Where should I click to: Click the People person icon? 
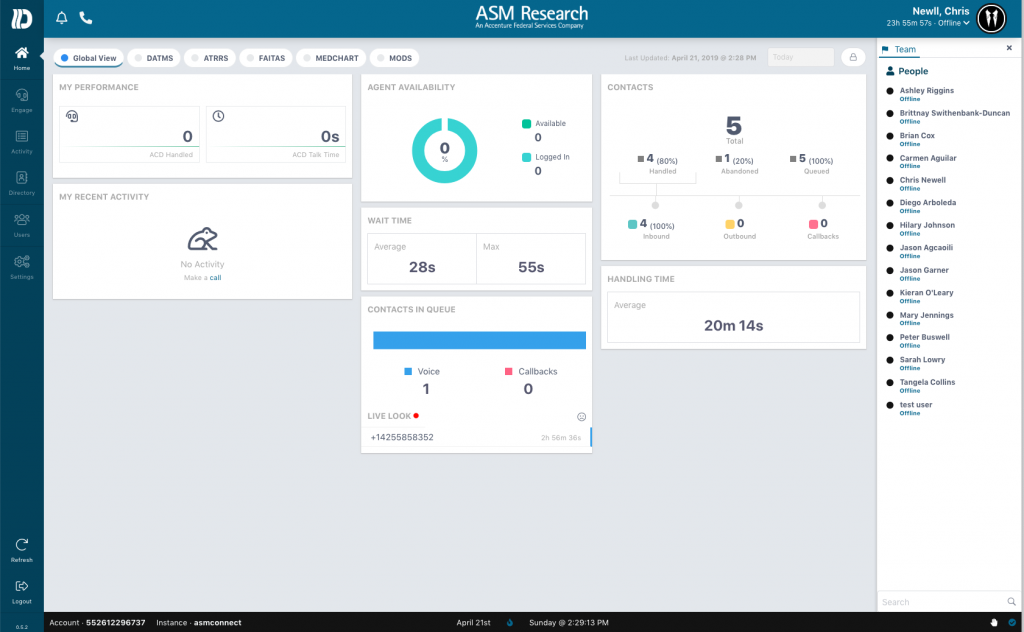[889, 71]
